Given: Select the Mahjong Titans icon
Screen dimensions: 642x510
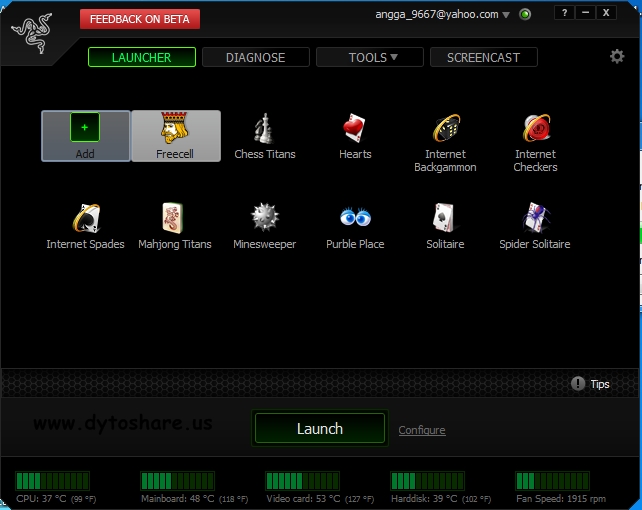Looking at the screenshot, I should coord(172,218).
